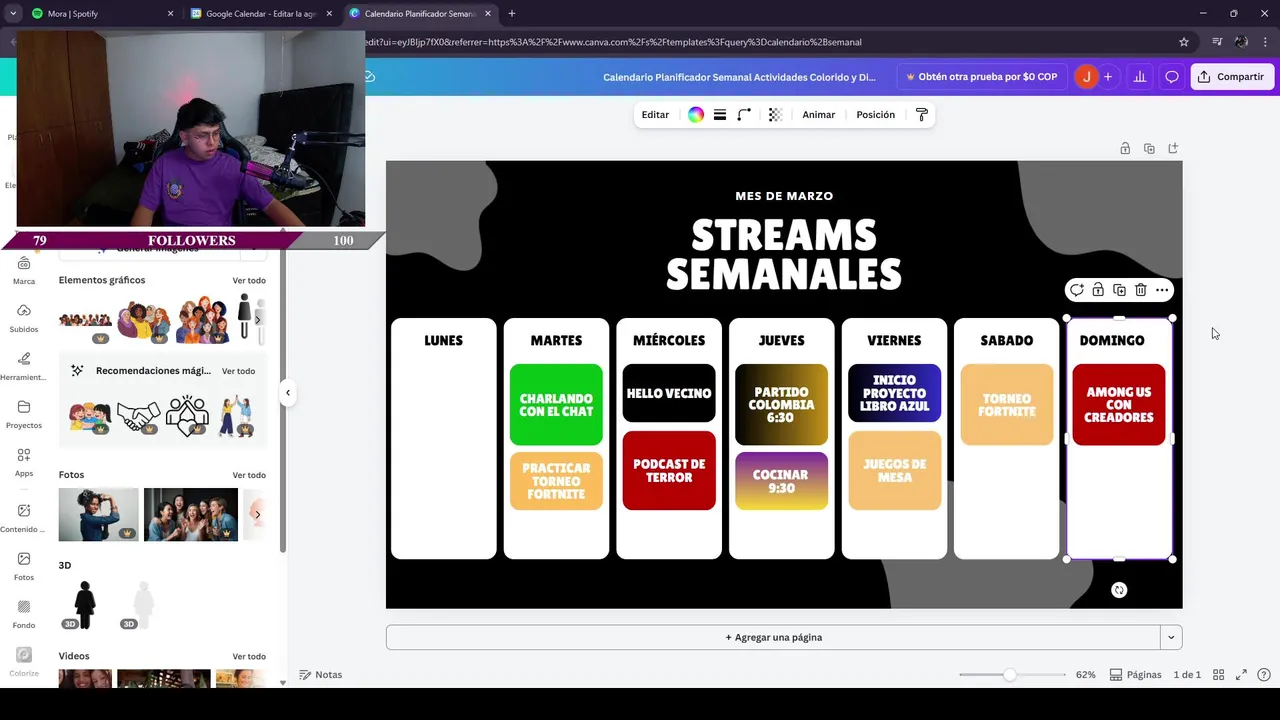Lock the page with the padlock above the canvas
Image resolution: width=1280 pixels, height=720 pixels.
[1125, 148]
